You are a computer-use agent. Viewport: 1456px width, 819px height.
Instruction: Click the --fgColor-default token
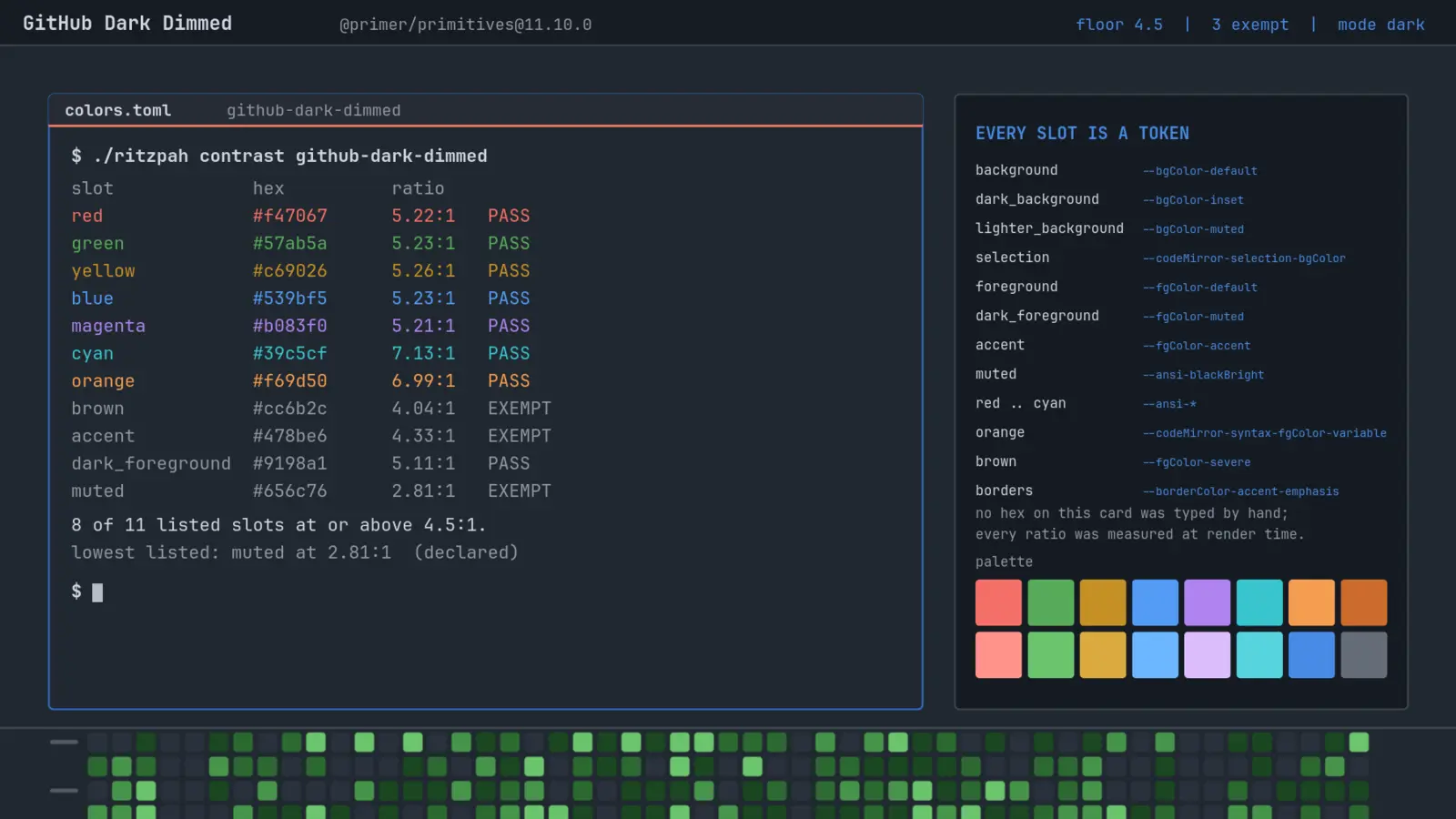(x=1200, y=288)
